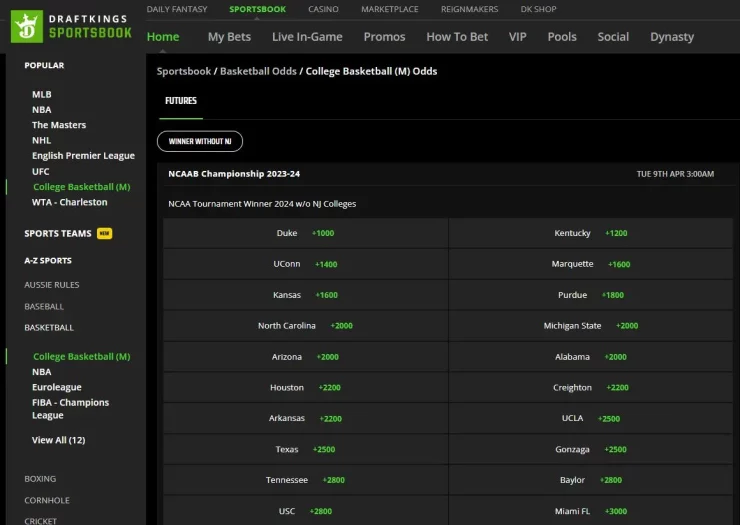Select Houston +2200 odds

[x=305, y=388]
